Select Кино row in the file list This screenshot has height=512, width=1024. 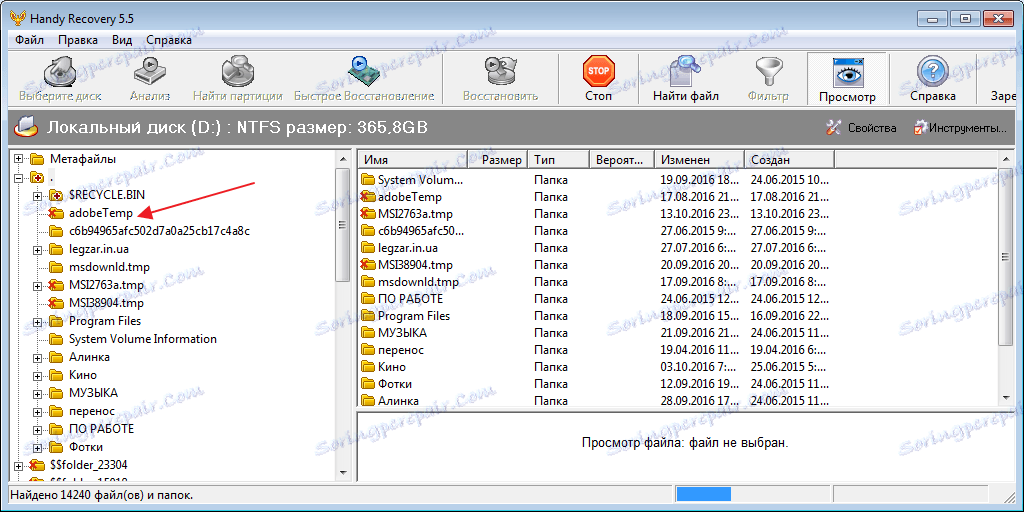pyautogui.click(x=678, y=366)
